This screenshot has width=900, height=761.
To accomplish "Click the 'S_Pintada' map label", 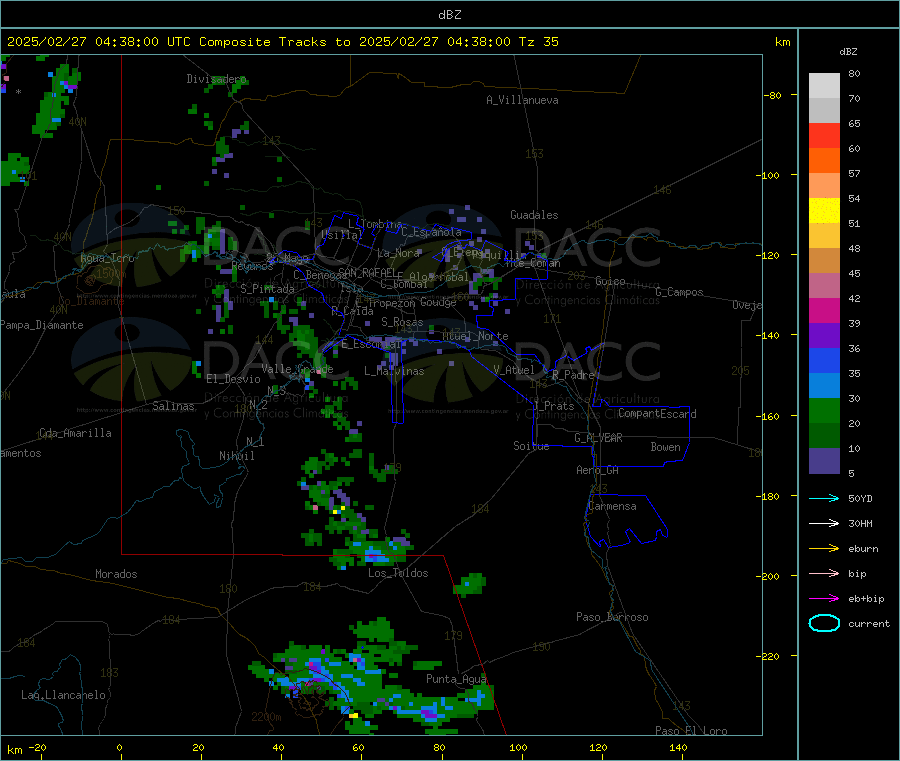I will (267, 289).
